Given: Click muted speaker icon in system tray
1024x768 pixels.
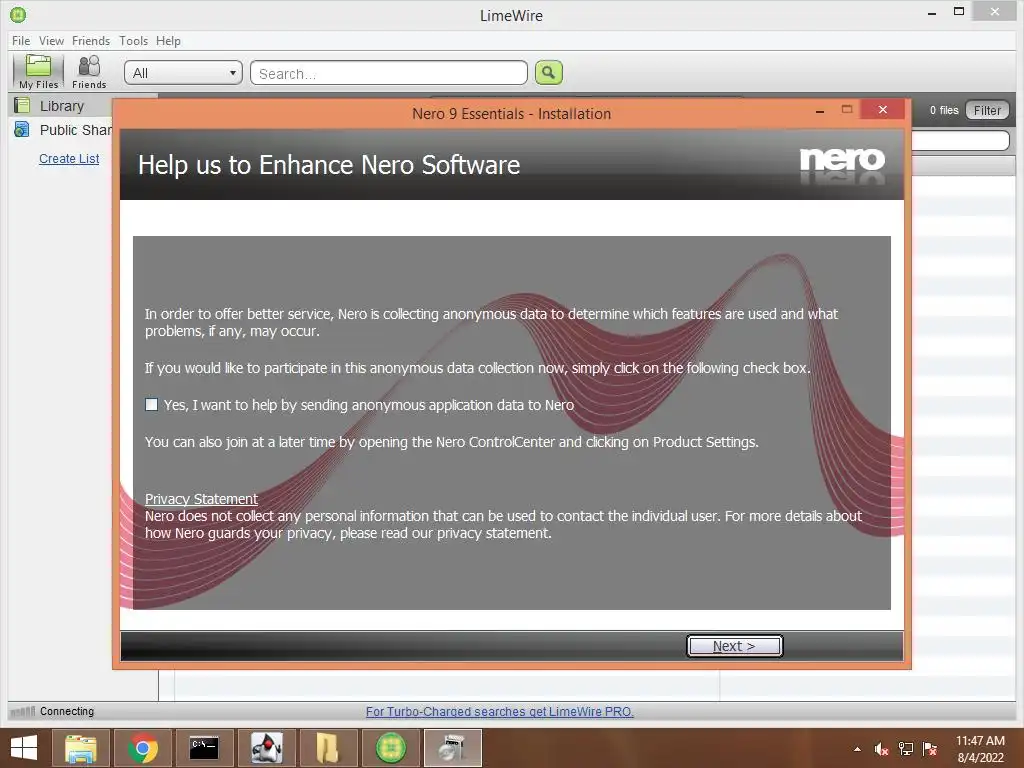Looking at the screenshot, I should (x=881, y=749).
